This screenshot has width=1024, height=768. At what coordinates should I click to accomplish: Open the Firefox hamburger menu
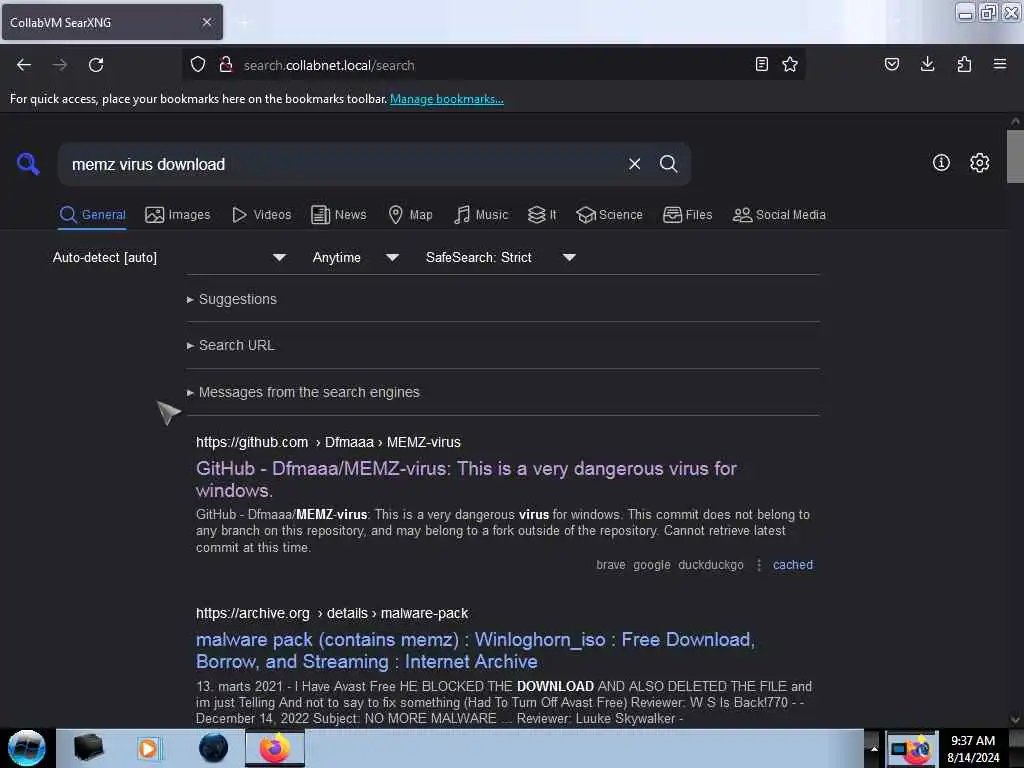point(1000,64)
